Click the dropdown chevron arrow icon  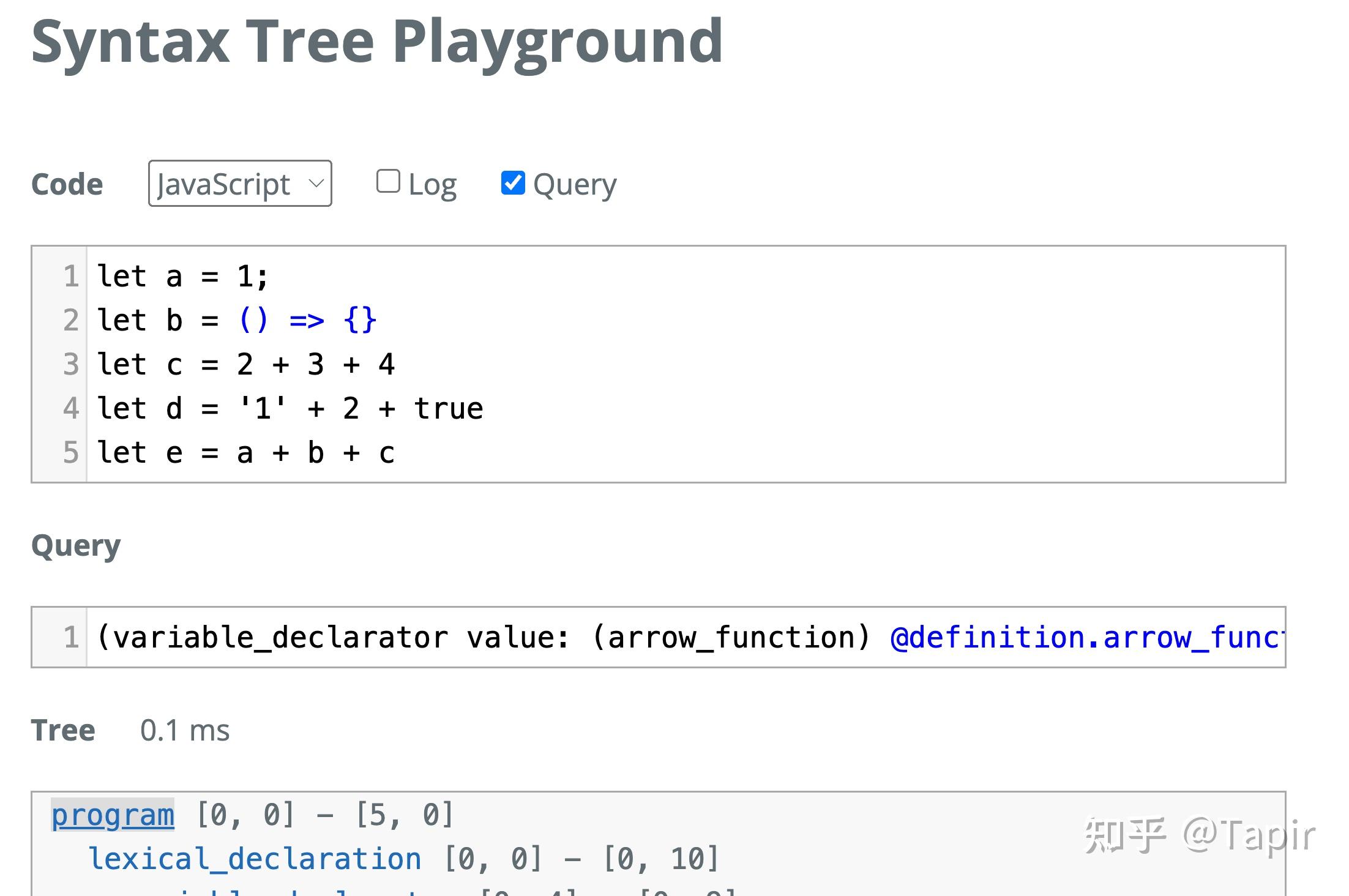click(316, 183)
